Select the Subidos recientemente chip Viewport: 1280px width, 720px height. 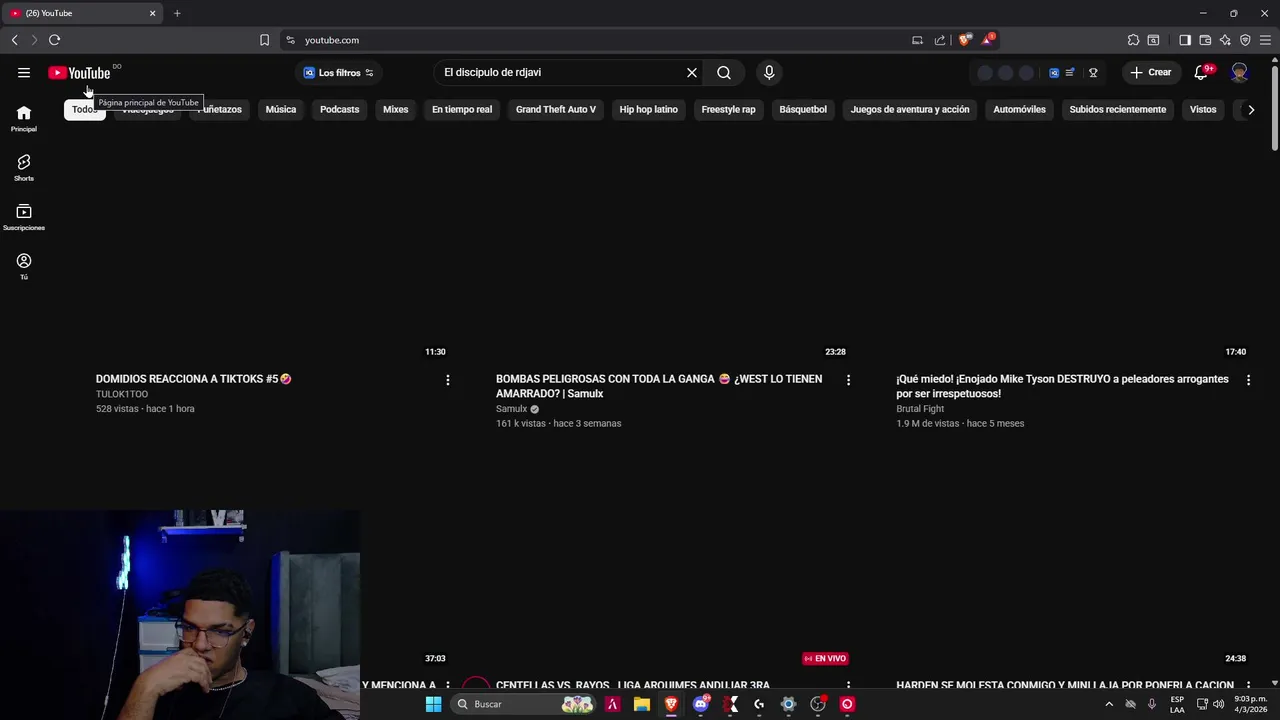(x=1118, y=109)
